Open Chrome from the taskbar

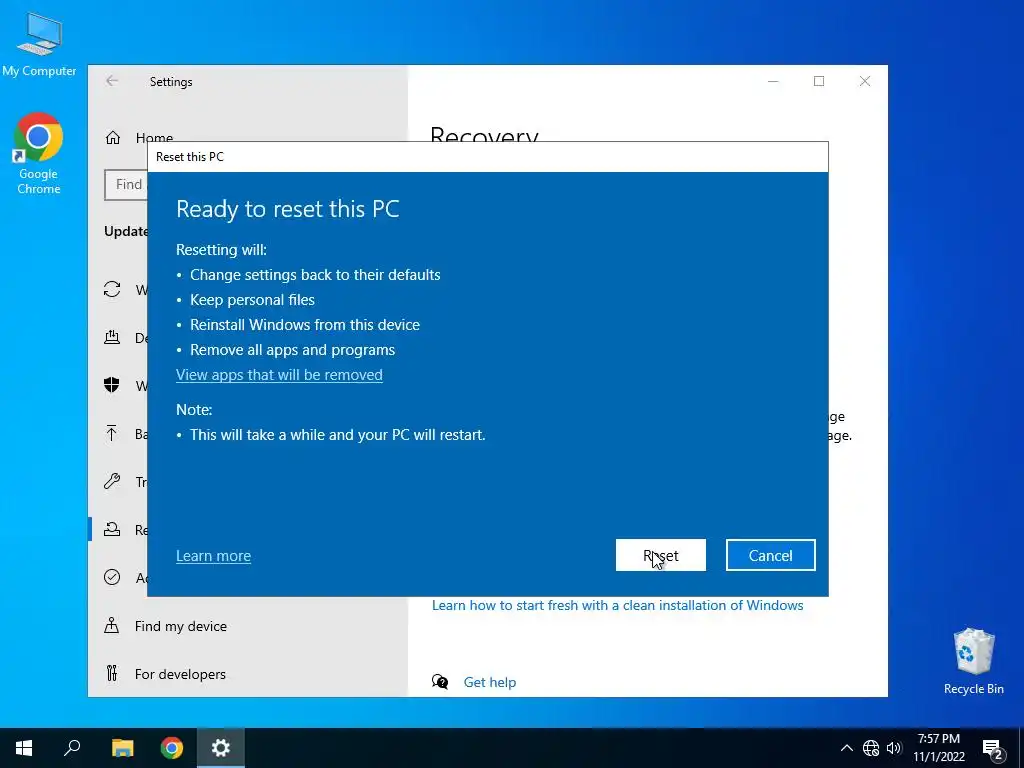click(x=172, y=748)
